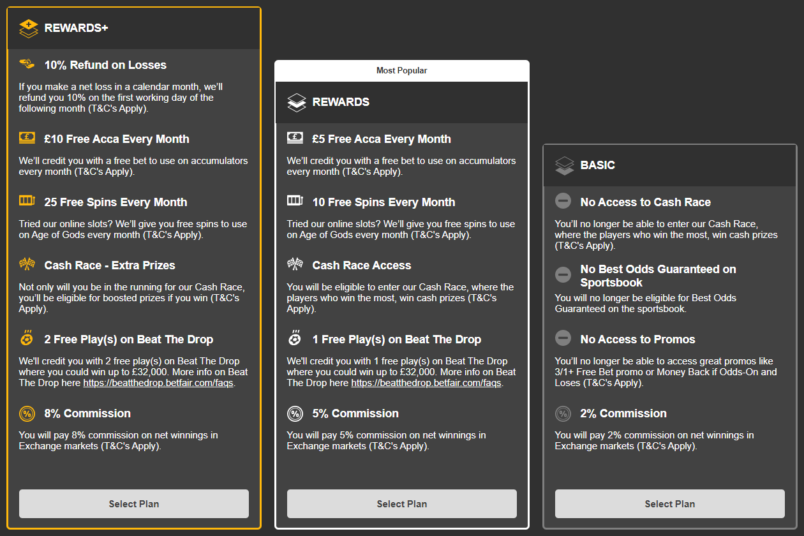Click the REWARDS+ plan title
Image resolution: width=804 pixels, height=536 pixels.
pyautogui.click(x=76, y=28)
